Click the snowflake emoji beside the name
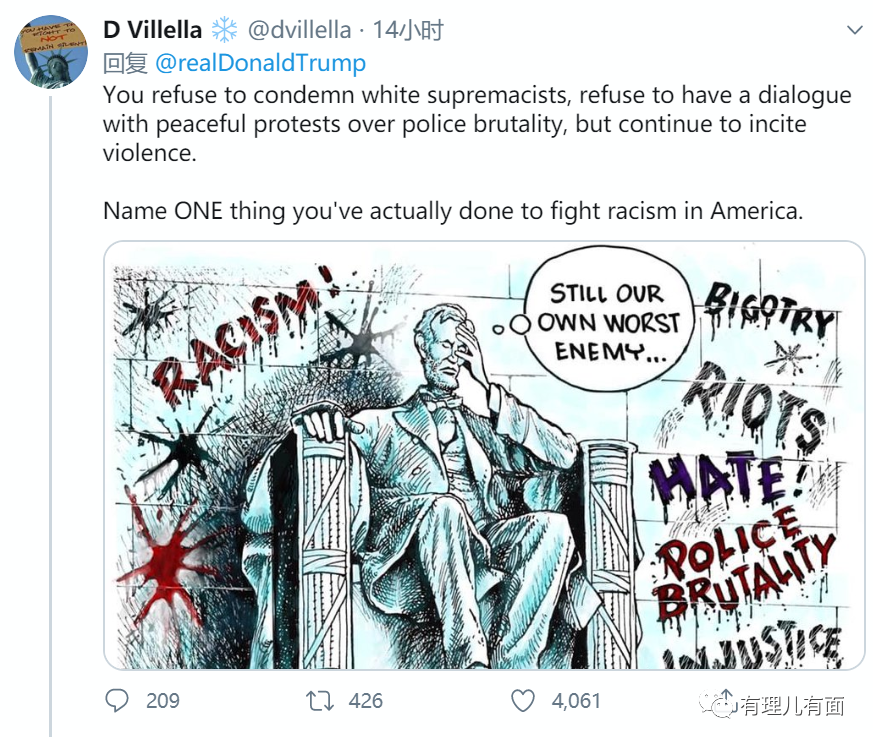The height and width of the screenshot is (744, 873). 224,30
